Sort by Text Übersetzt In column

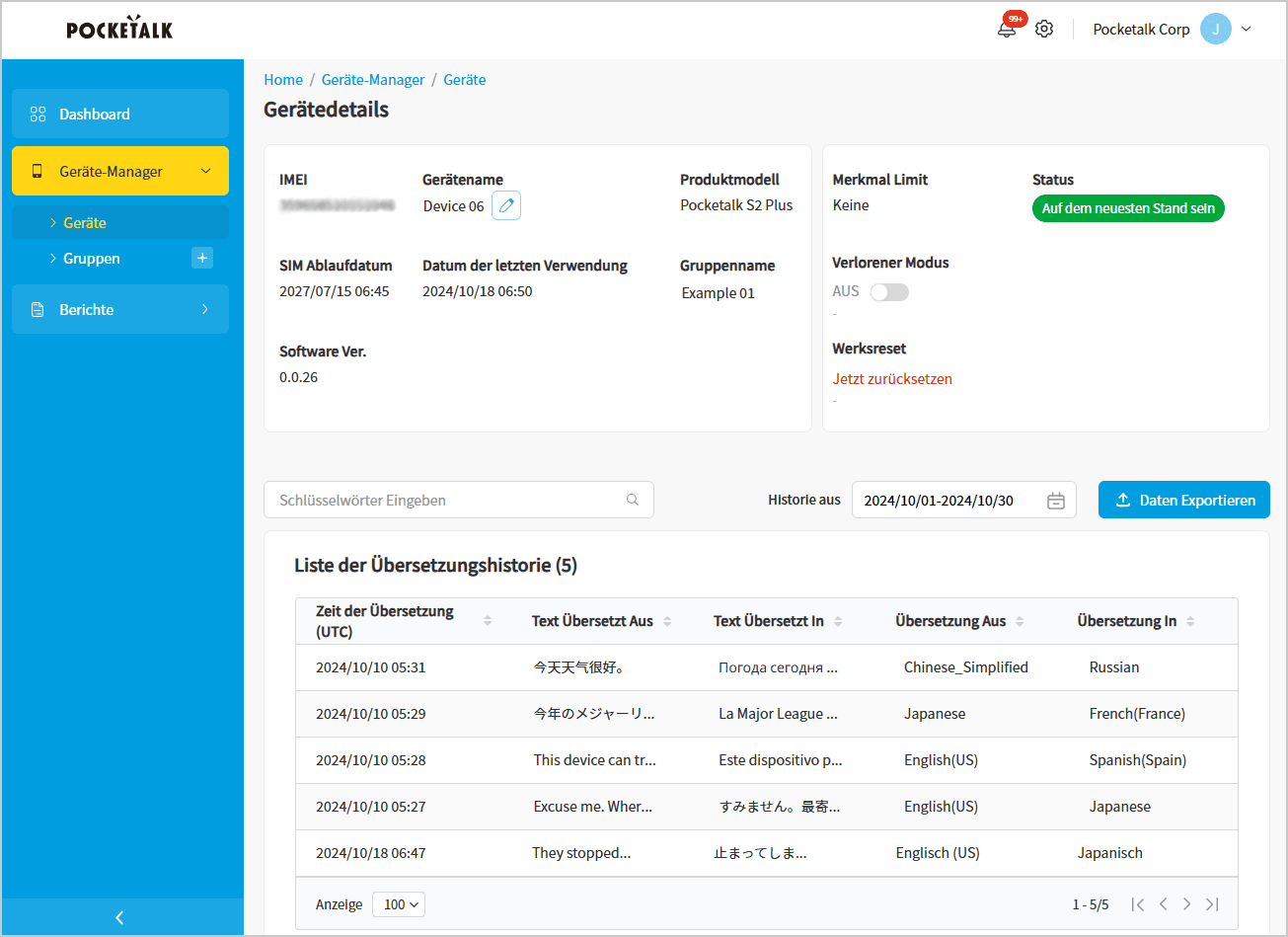coord(838,621)
